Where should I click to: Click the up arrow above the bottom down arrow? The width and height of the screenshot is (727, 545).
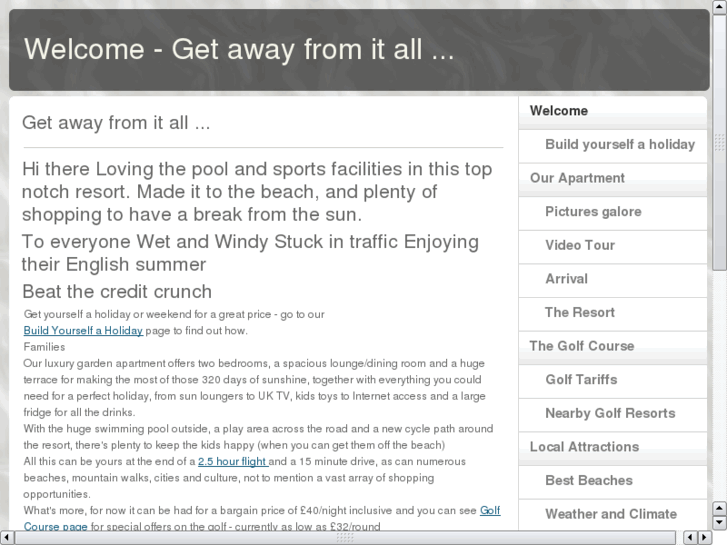[719, 508]
